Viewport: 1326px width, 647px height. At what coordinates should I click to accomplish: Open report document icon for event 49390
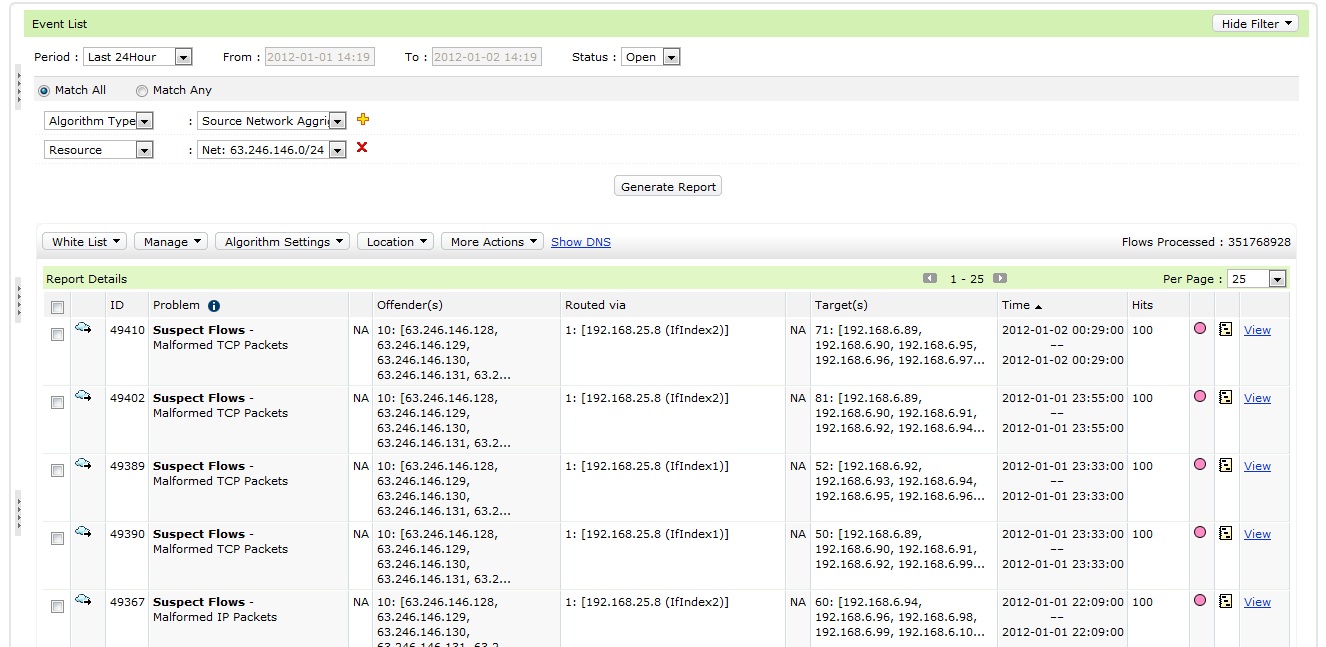[1226, 533]
